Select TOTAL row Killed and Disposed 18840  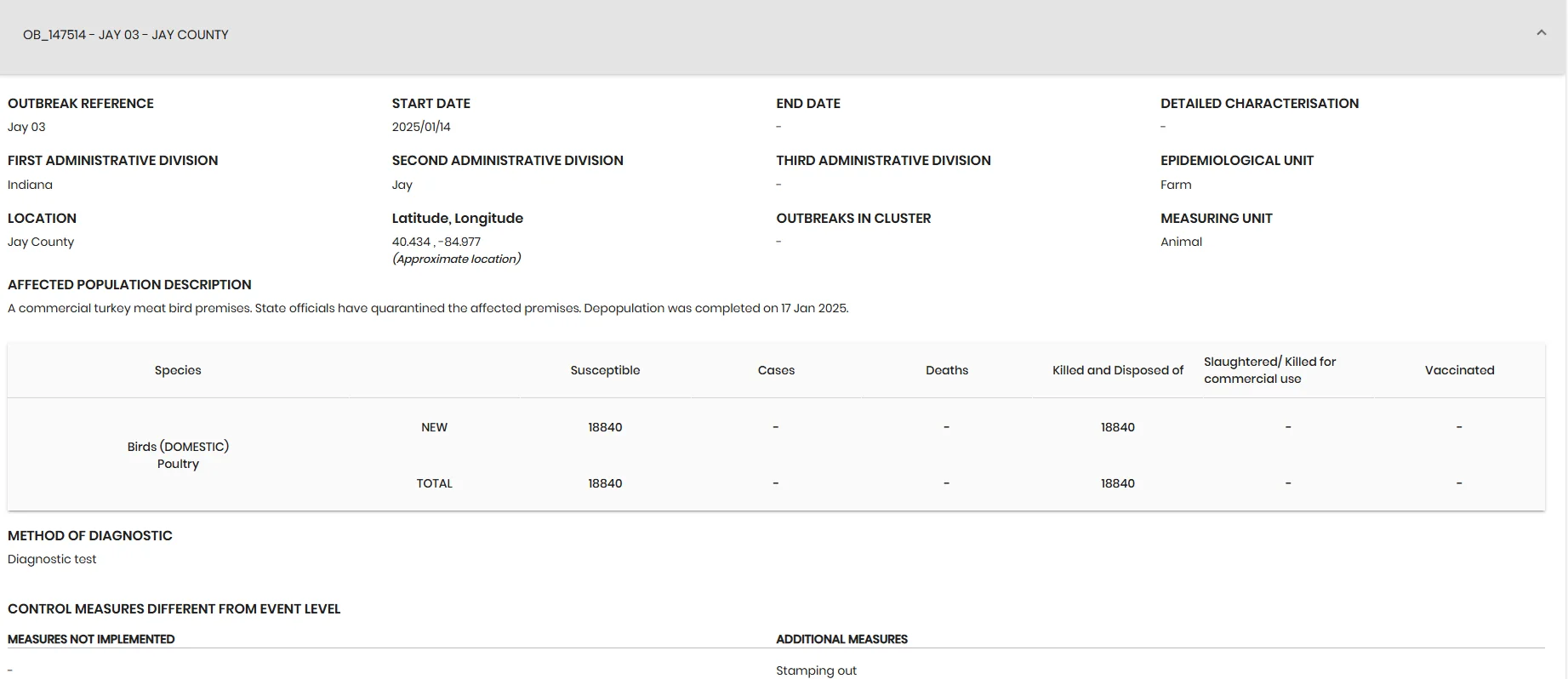[x=1118, y=483]
